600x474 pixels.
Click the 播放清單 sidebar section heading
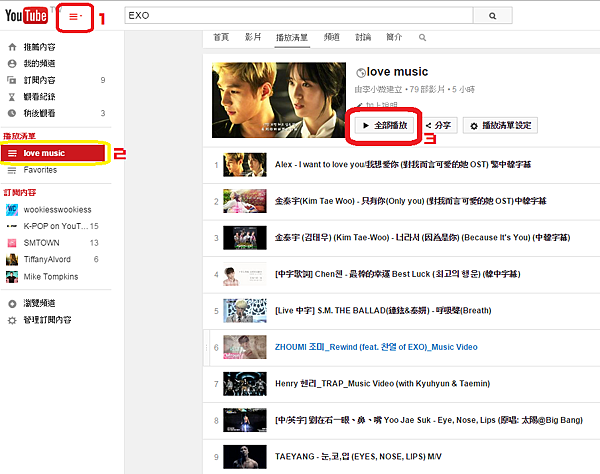(x=19, y=136)
